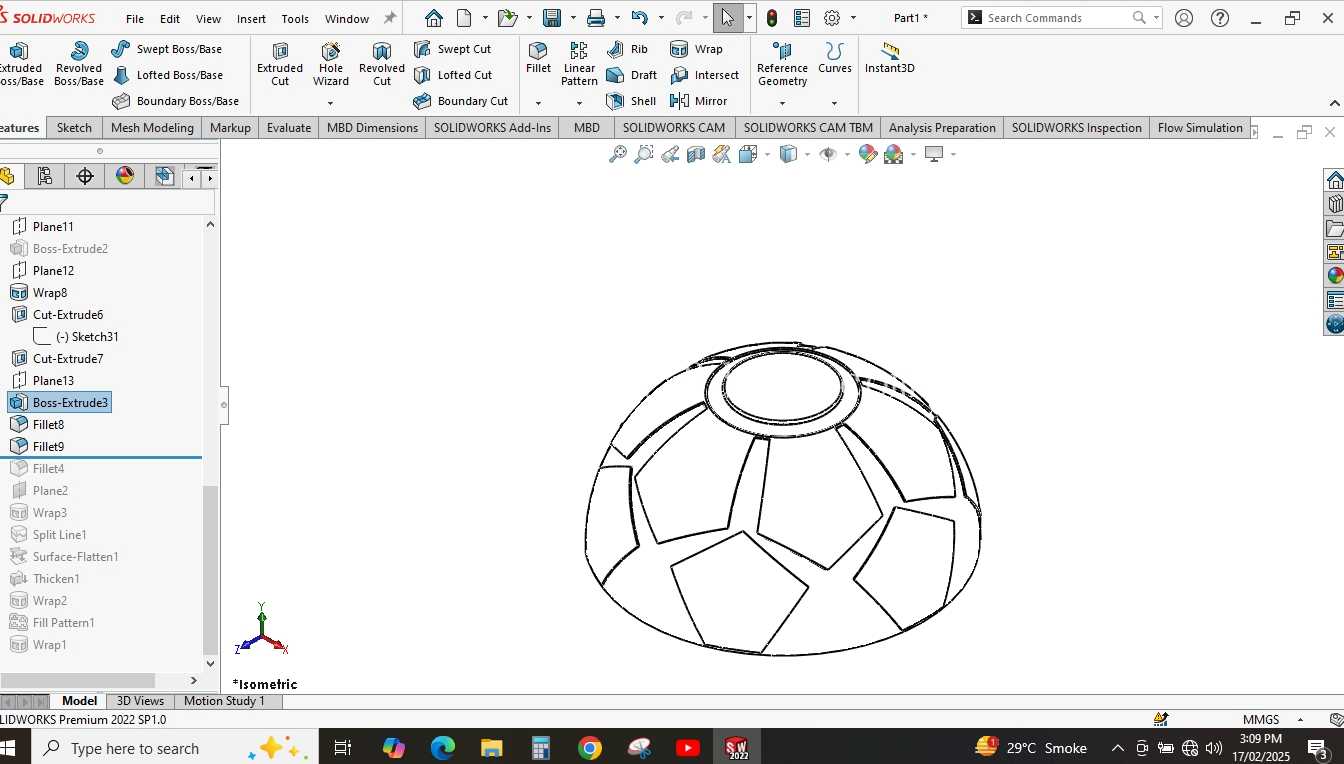Viewport: 1344px width, 764px height.
Task: Open the File Properties icon
Action: pyautogui.click(x=802, y=18)
